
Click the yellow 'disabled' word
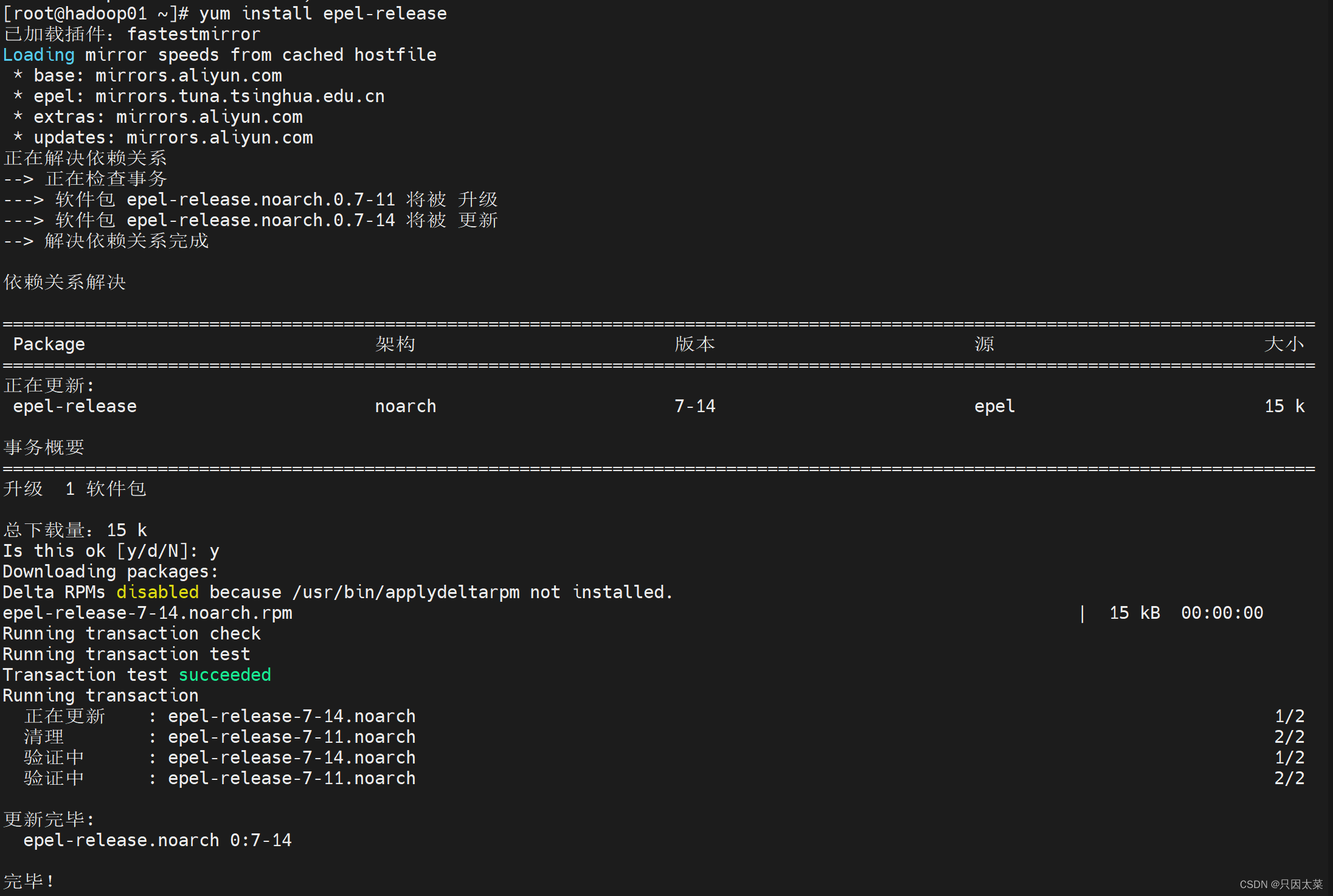(158, 592)
